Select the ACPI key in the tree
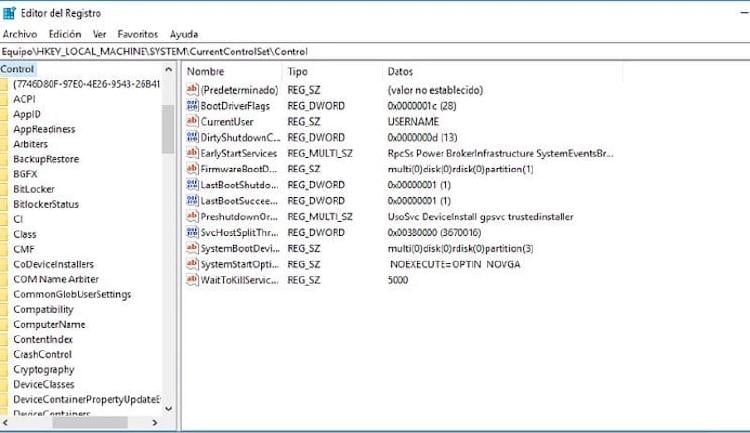Viewport: 750px width, 433px height. point(27,99)
